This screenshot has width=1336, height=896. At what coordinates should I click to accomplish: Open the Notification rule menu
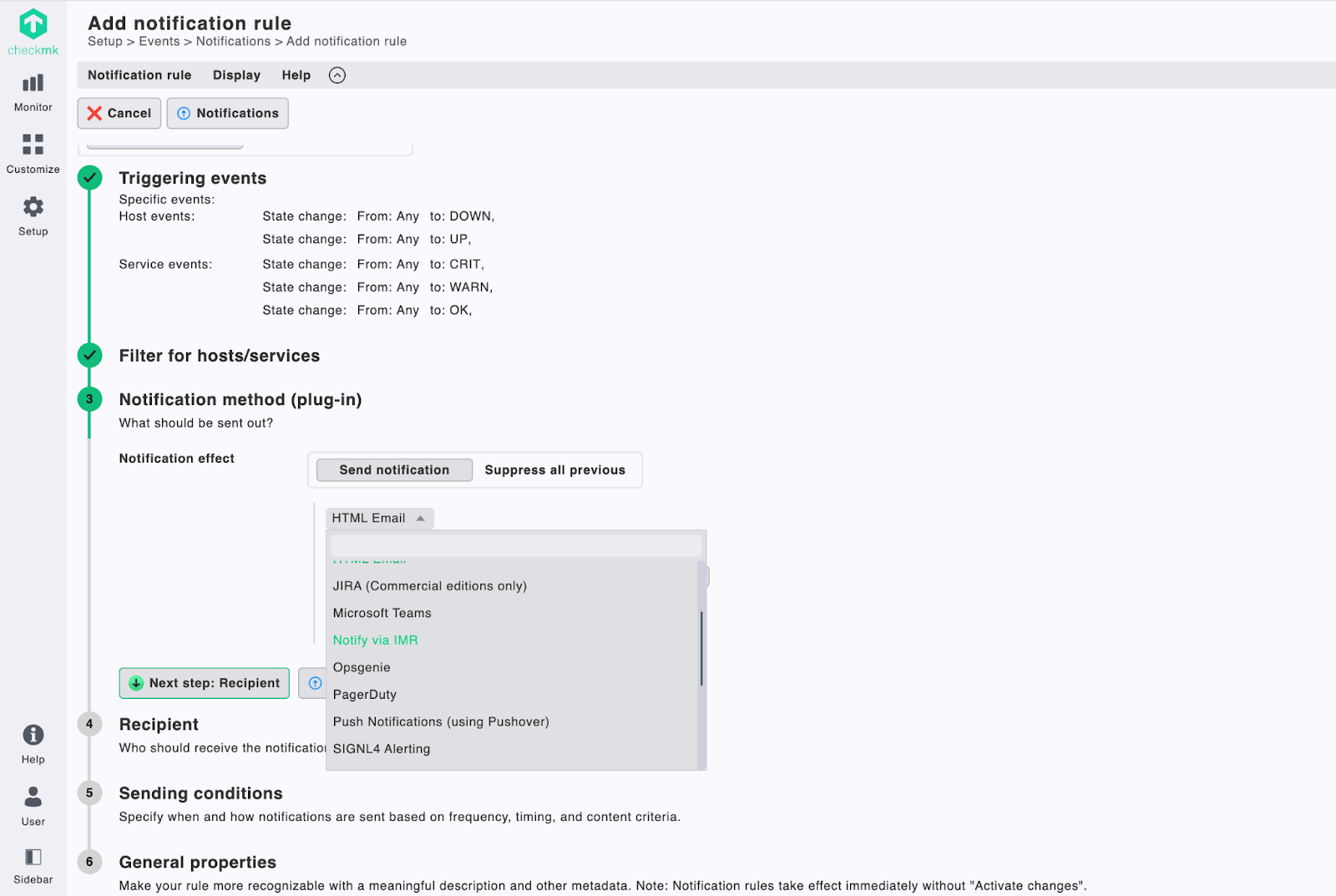[139, 75]
